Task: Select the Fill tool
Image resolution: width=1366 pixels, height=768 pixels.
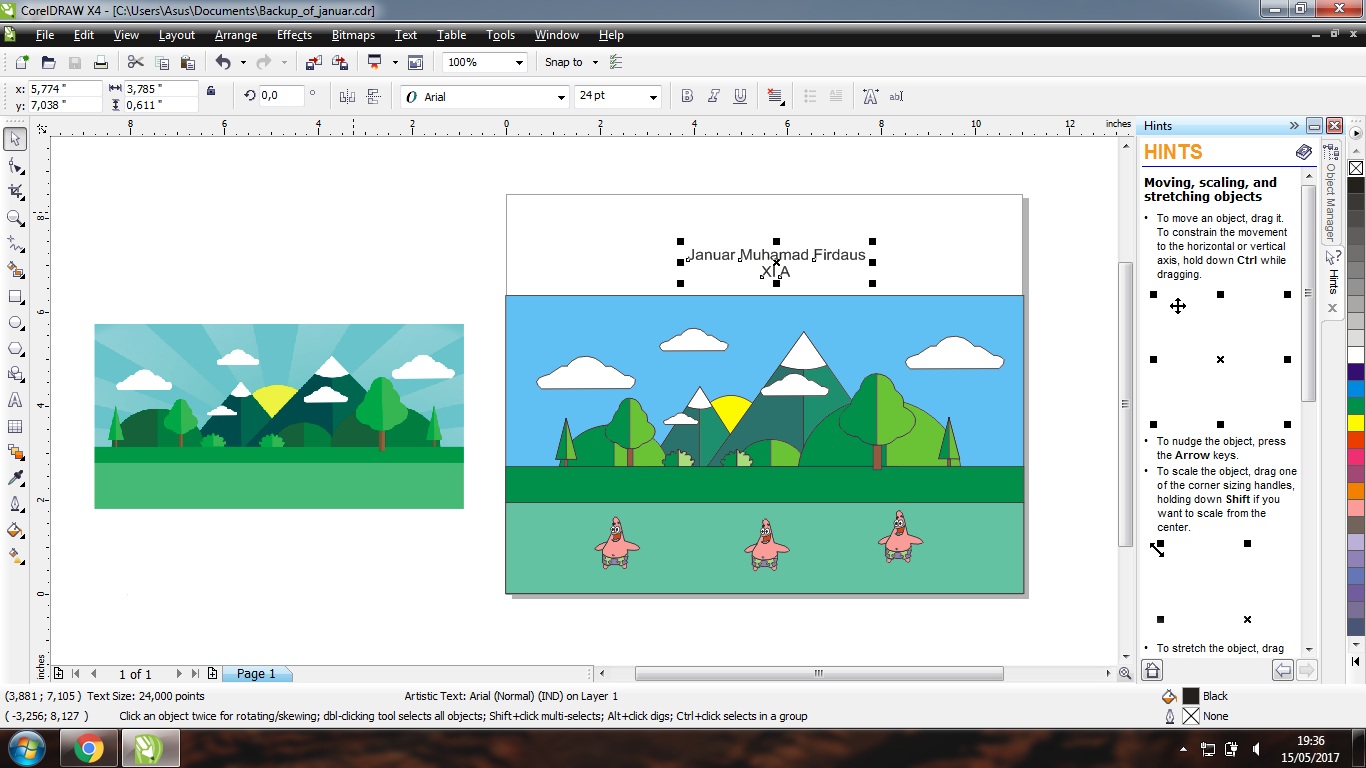Action: [15, 530]
